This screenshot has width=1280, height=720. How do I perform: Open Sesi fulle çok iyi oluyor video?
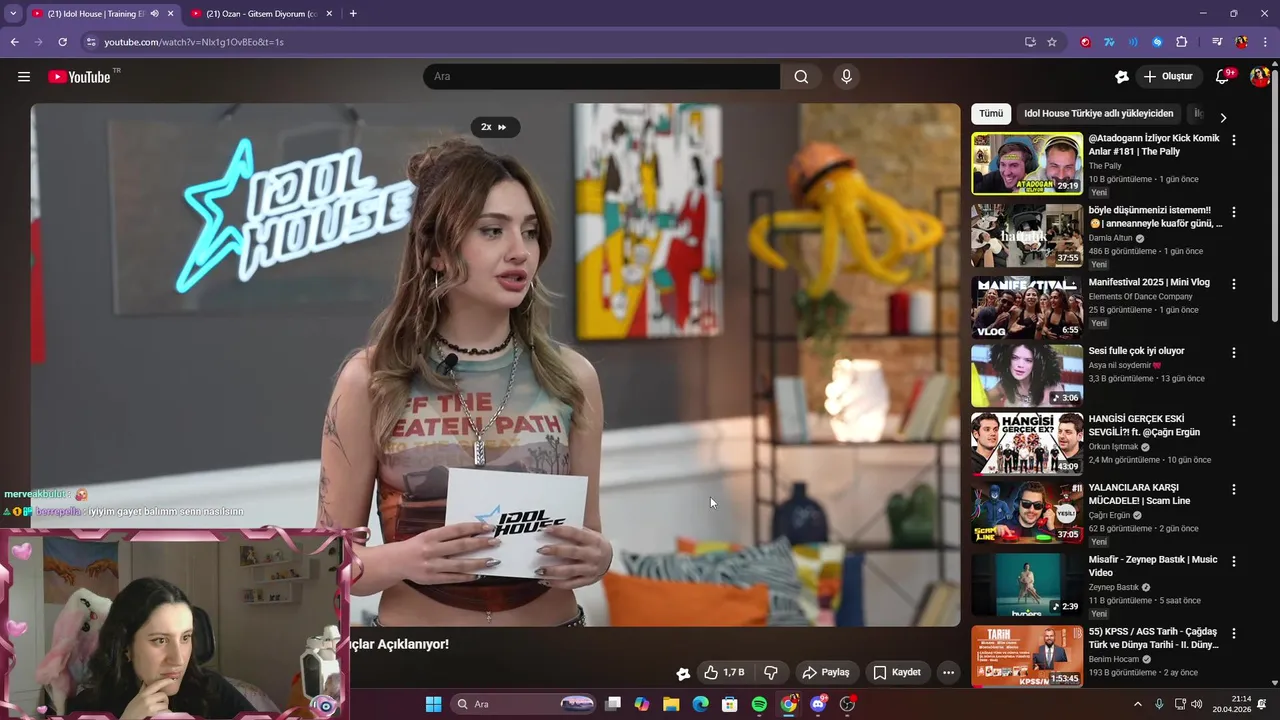(1136, 351)
